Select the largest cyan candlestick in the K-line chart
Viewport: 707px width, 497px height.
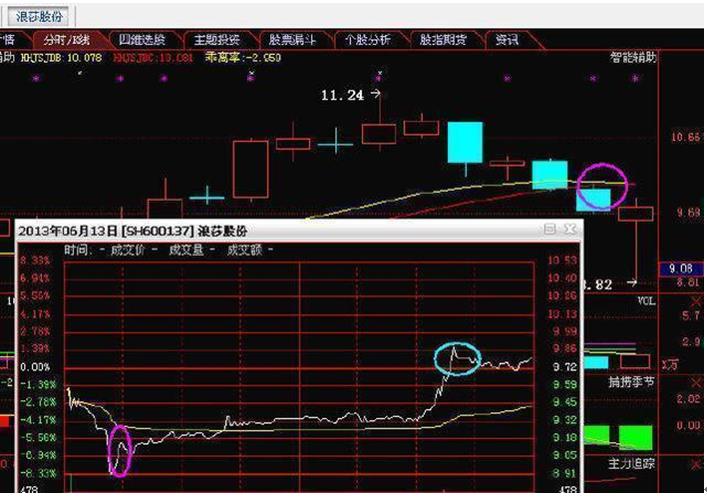pos(465,142)
